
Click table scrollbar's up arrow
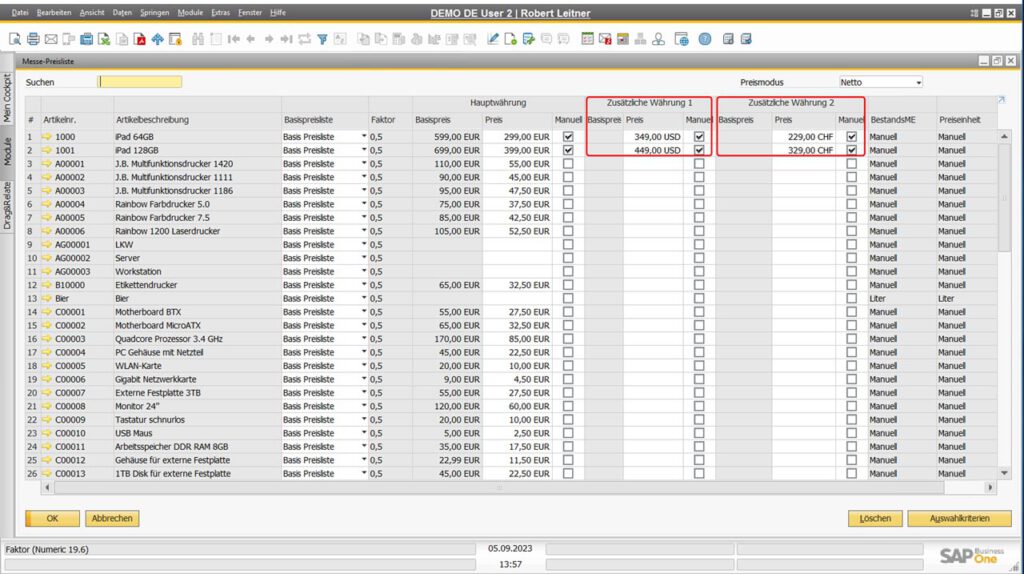pyautogui.click(x=1004, y=136)
